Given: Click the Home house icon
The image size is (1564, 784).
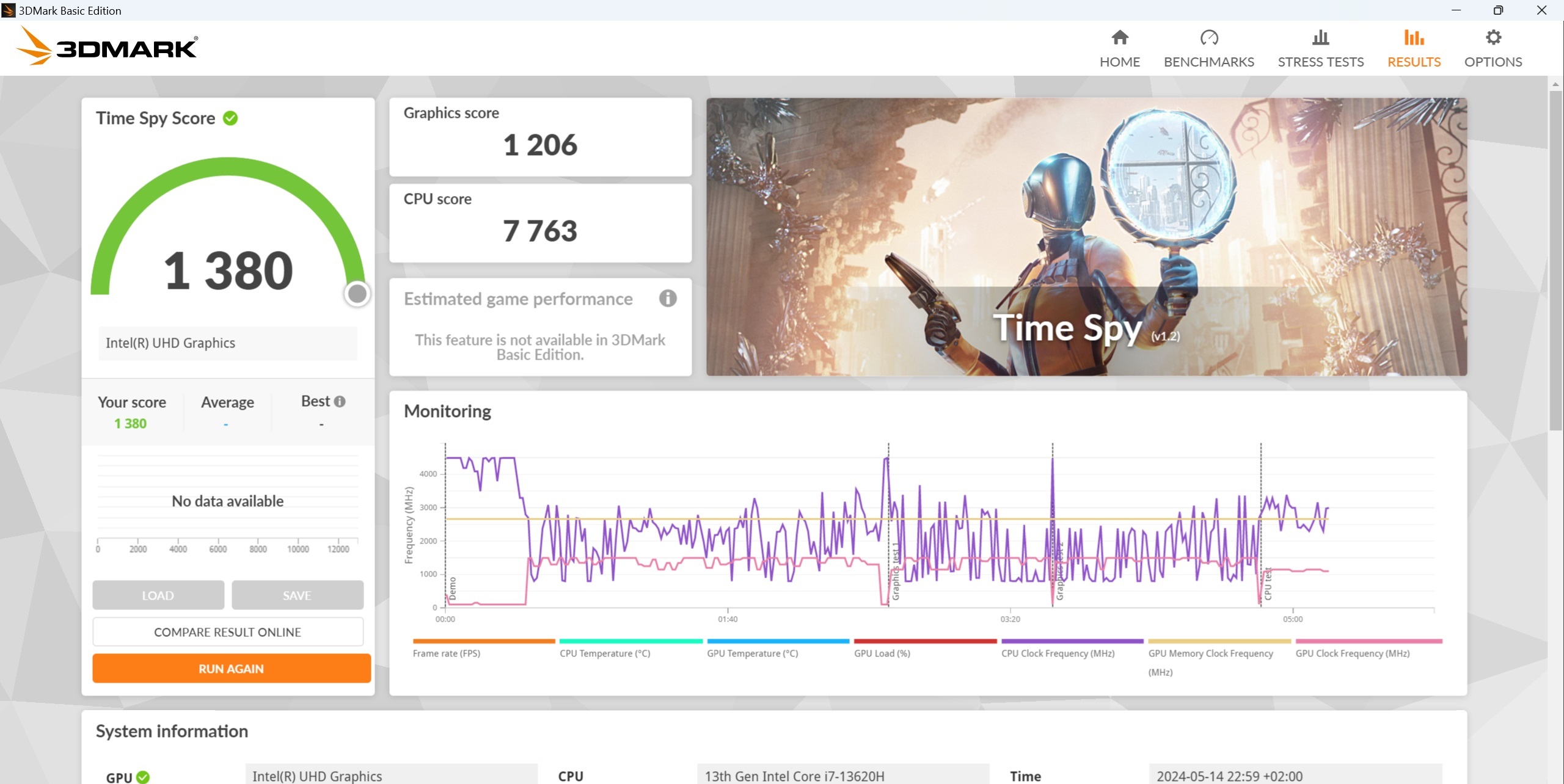Looking at the screenshot, I should tap(1119, 38).
